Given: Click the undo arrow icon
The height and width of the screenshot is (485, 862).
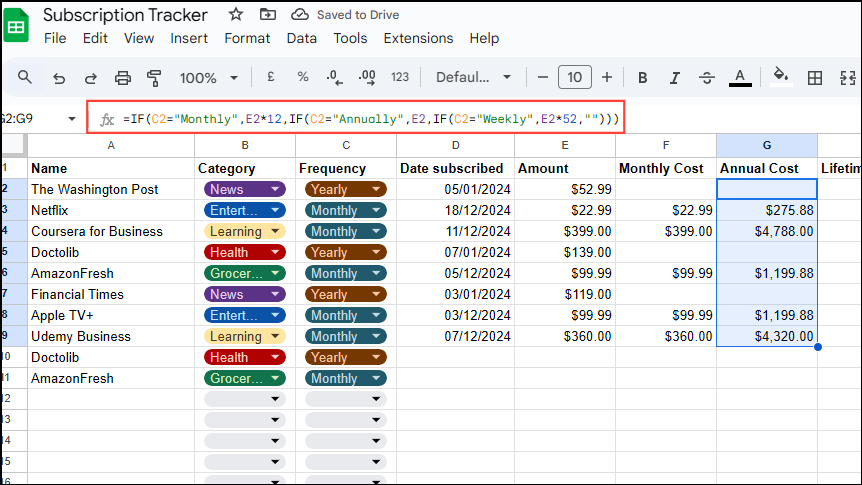Looking at the screenshot, I should 59,78.
